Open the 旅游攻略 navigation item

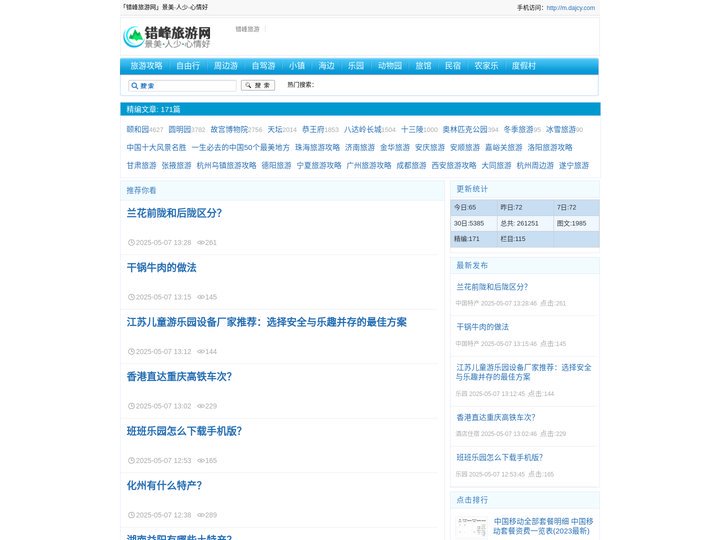[146, 66]
